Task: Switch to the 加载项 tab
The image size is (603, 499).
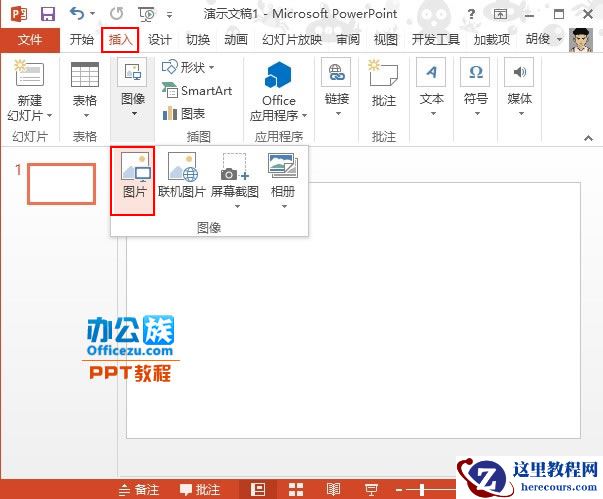Action: click(x=492, y=40)
